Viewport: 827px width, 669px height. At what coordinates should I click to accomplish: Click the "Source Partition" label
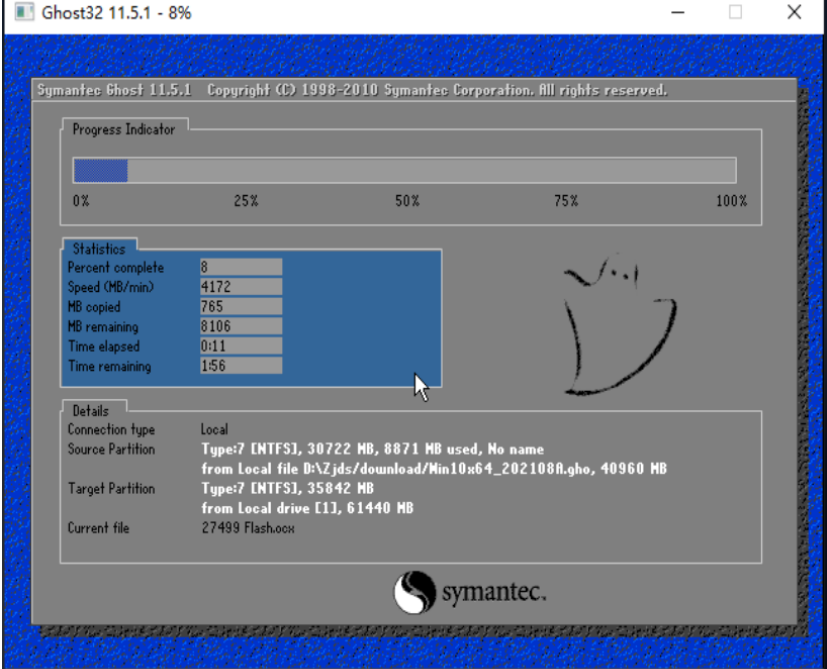click(x=111, y=450)
